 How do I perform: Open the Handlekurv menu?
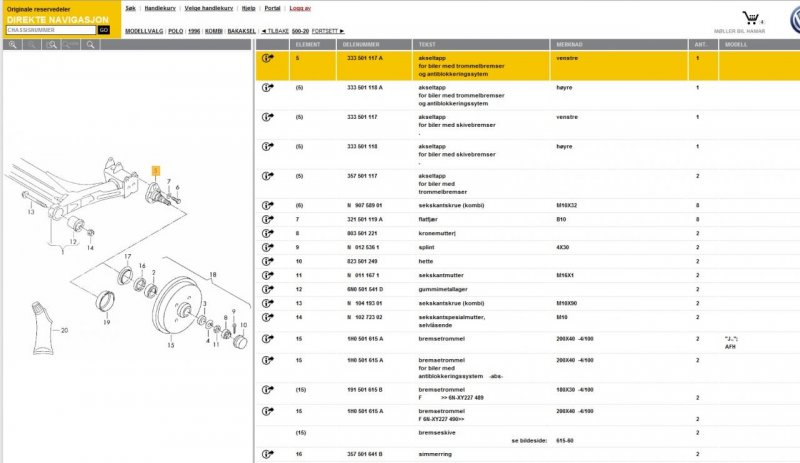click(x=160, y=7)
